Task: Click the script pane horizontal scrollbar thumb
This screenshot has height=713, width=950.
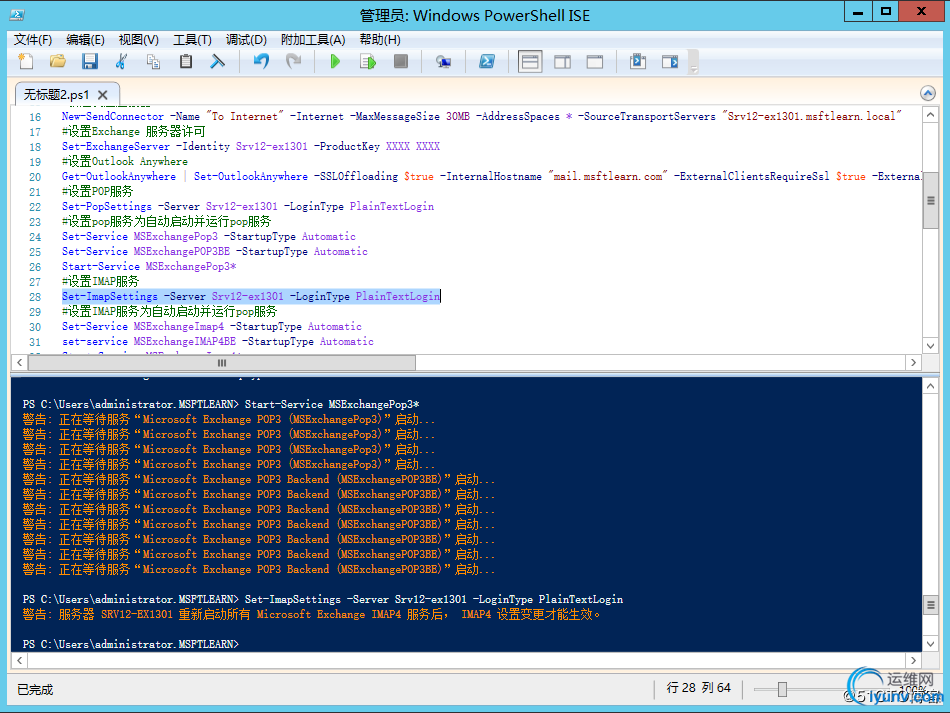Action: coord(222,362)
